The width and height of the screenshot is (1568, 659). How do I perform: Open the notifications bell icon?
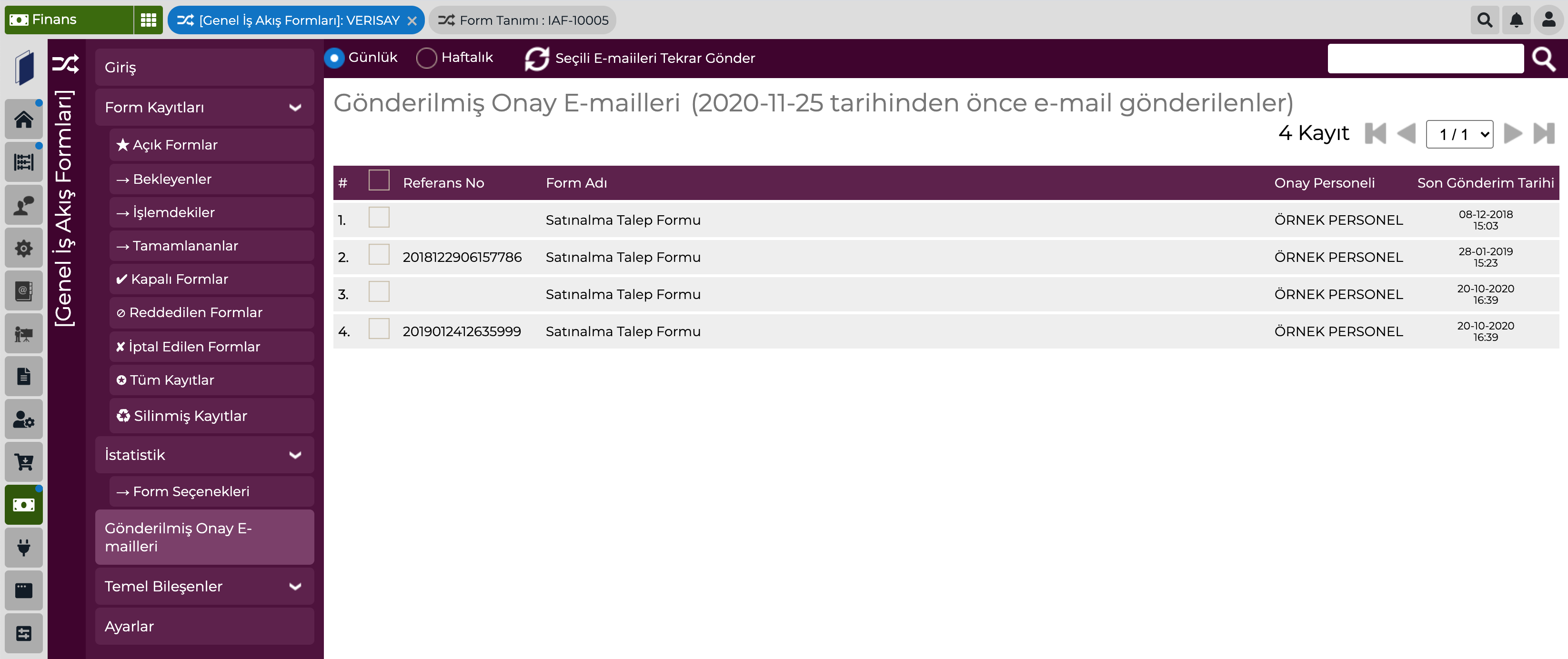[x=1516, y=20]
